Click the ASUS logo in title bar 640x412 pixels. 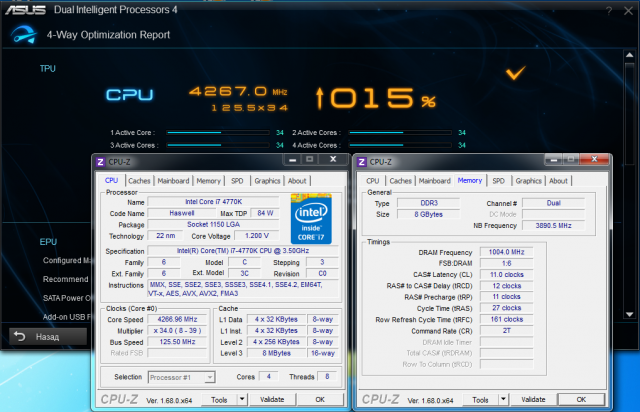click(25, 10)
